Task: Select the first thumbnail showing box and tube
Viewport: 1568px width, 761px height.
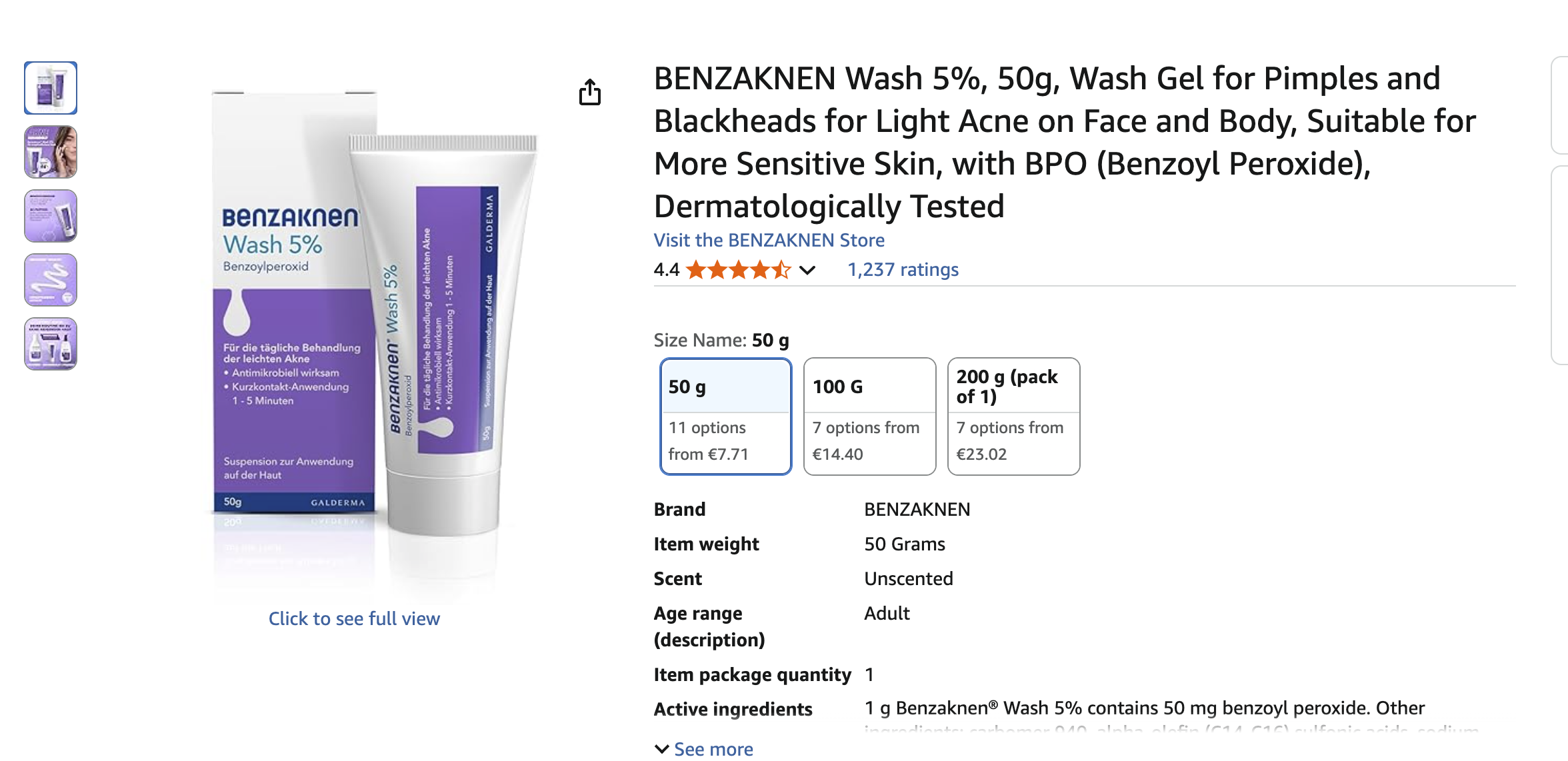Action: [51, 88]
